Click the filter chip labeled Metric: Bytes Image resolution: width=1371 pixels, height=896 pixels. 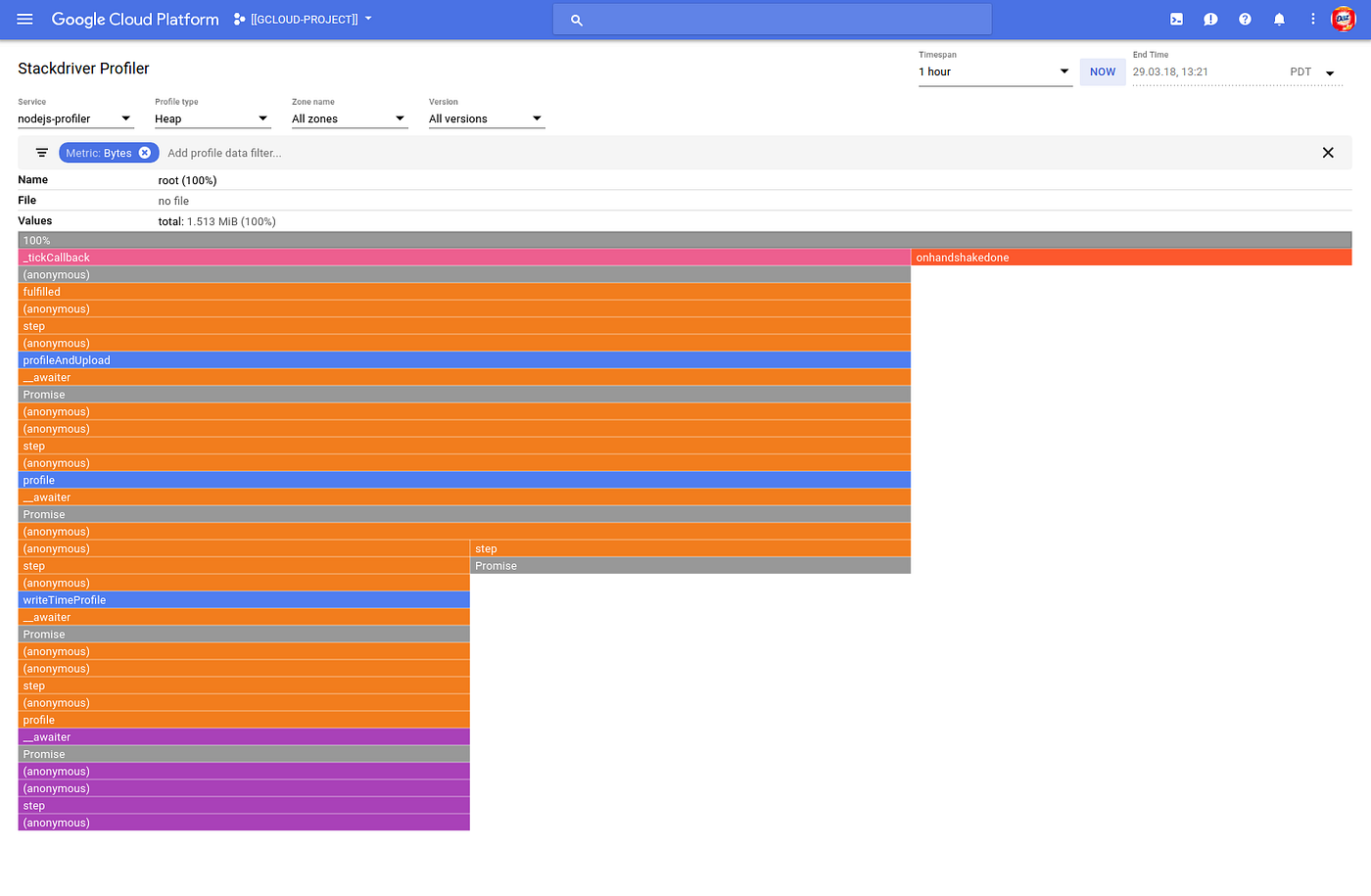click(101, 152)
